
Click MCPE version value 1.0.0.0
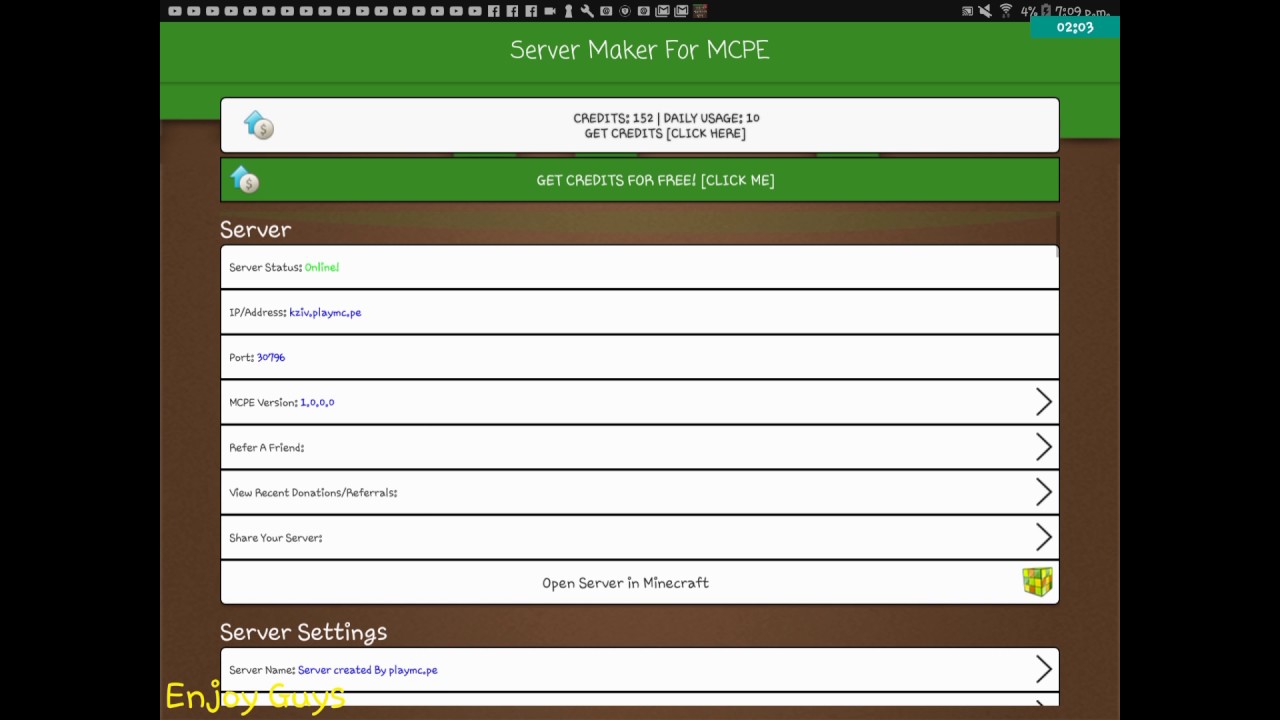(317, 402)
